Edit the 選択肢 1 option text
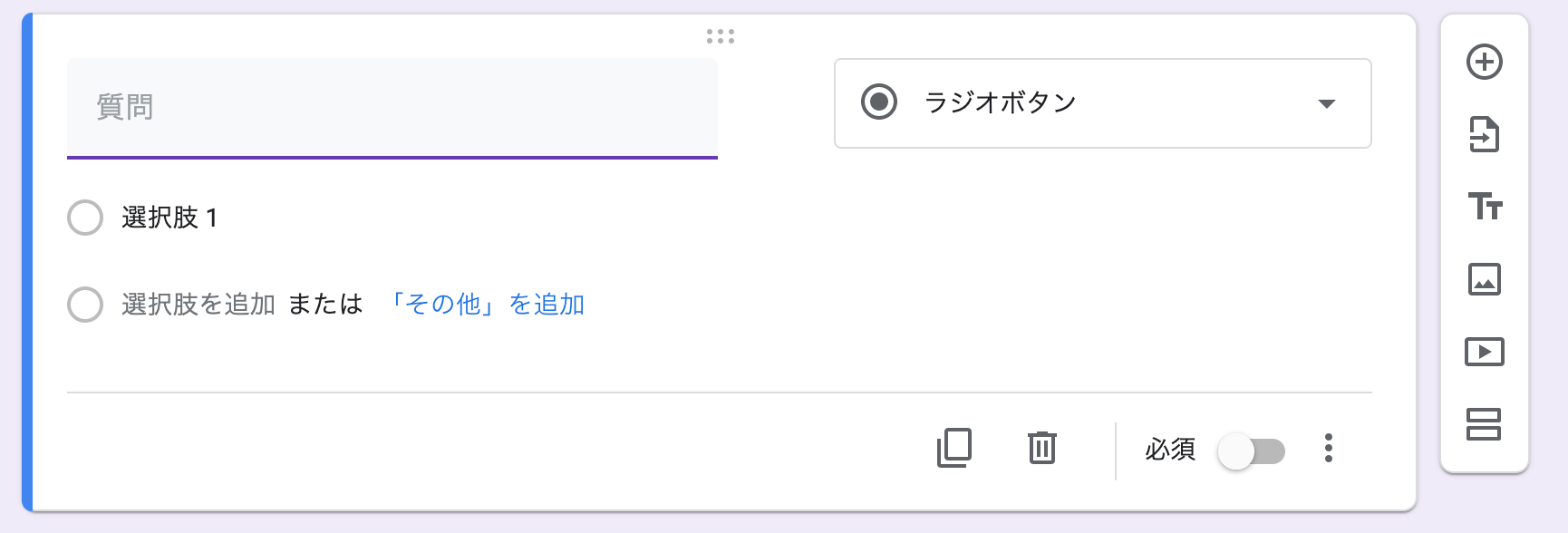This screenshot has width=1568, height=533. (169, 218)
